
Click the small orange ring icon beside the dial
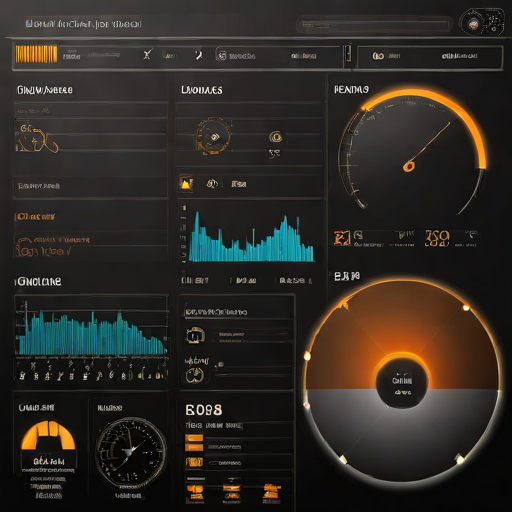pyautogui.click(x=275, y=137)
